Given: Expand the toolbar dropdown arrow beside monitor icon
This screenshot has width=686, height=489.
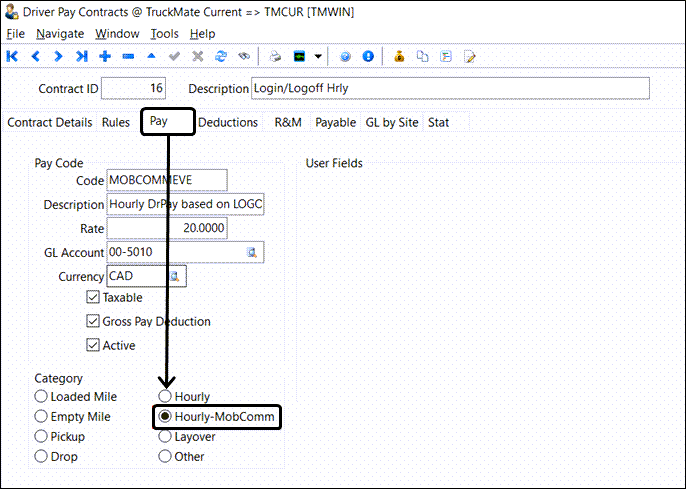Looking at the screenshot, I should tap(318, 56).
